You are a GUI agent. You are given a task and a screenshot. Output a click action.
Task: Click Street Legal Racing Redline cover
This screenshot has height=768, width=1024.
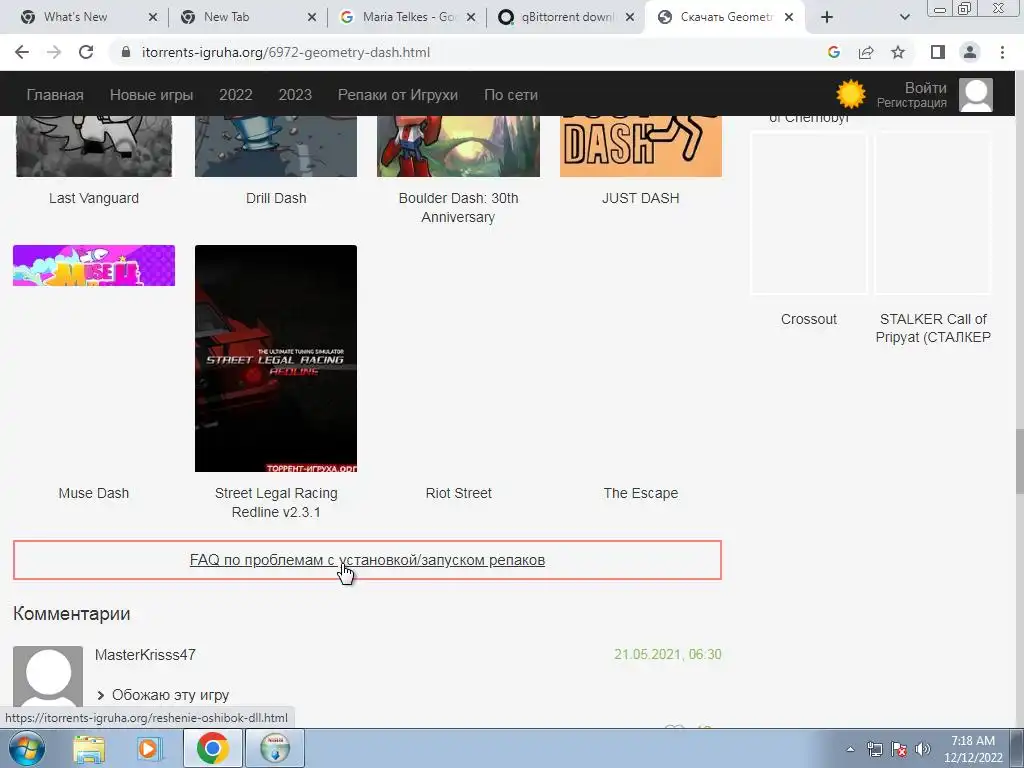(276, 359)
